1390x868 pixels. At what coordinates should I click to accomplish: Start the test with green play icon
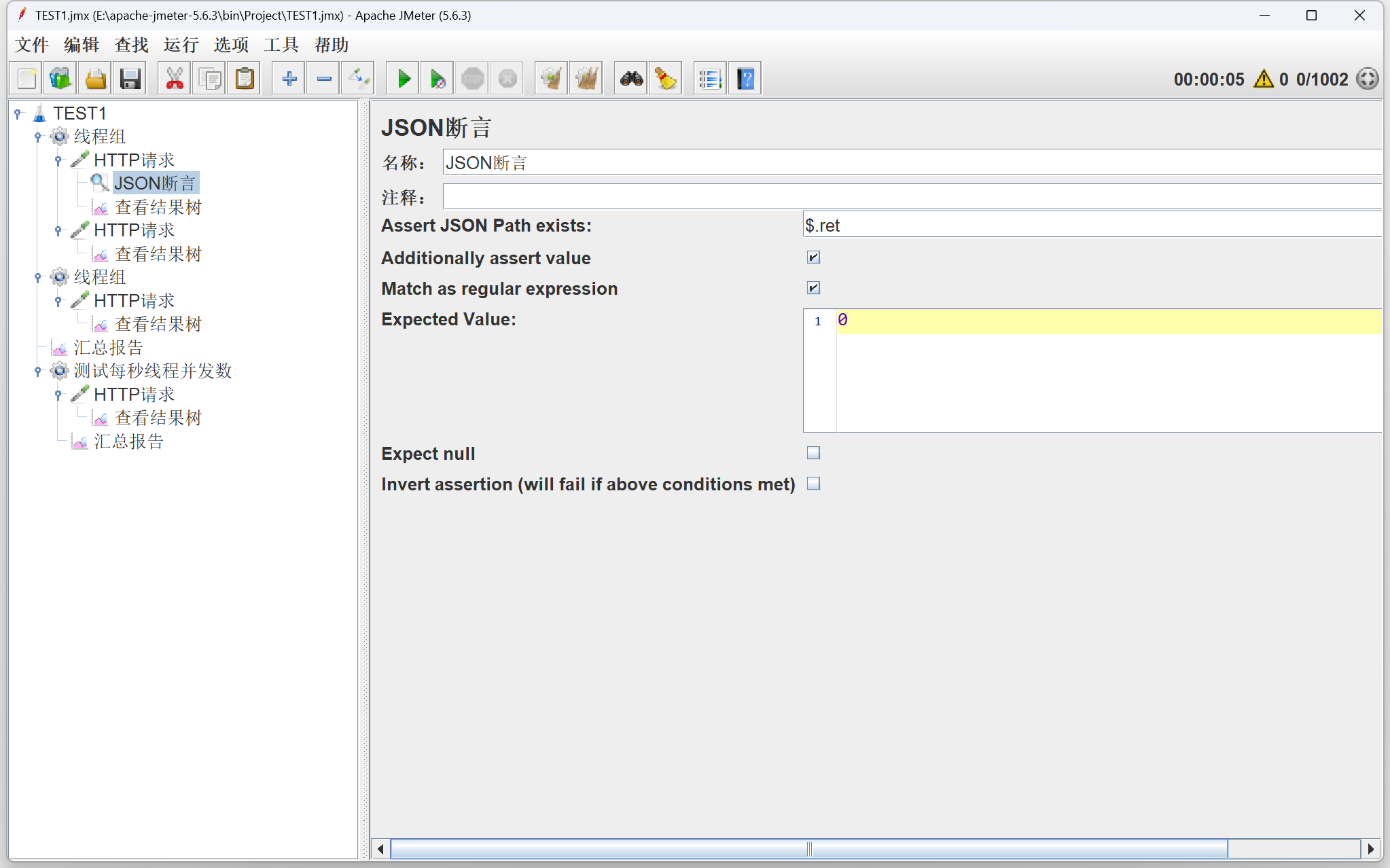tap(403, 79)
